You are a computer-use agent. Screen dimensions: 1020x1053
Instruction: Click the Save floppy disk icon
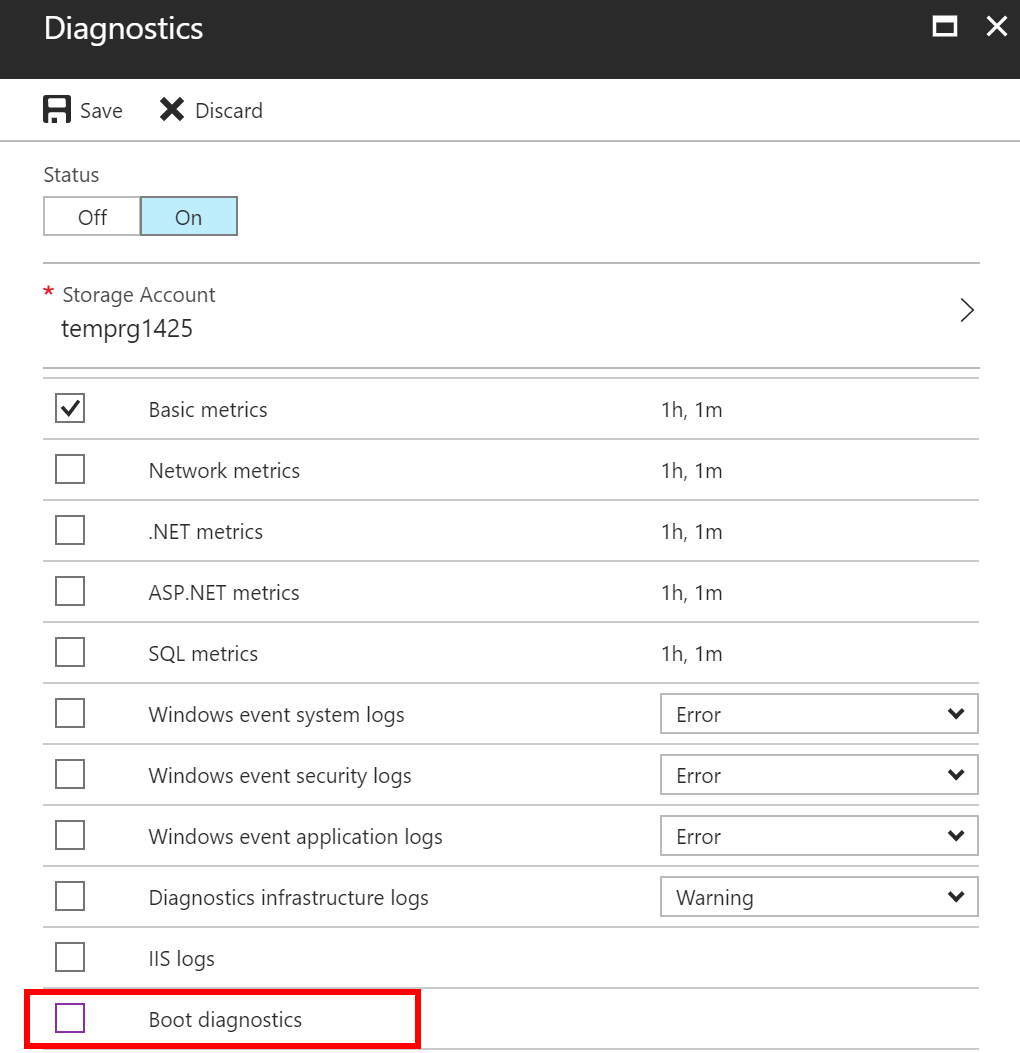tap(57, 110)
